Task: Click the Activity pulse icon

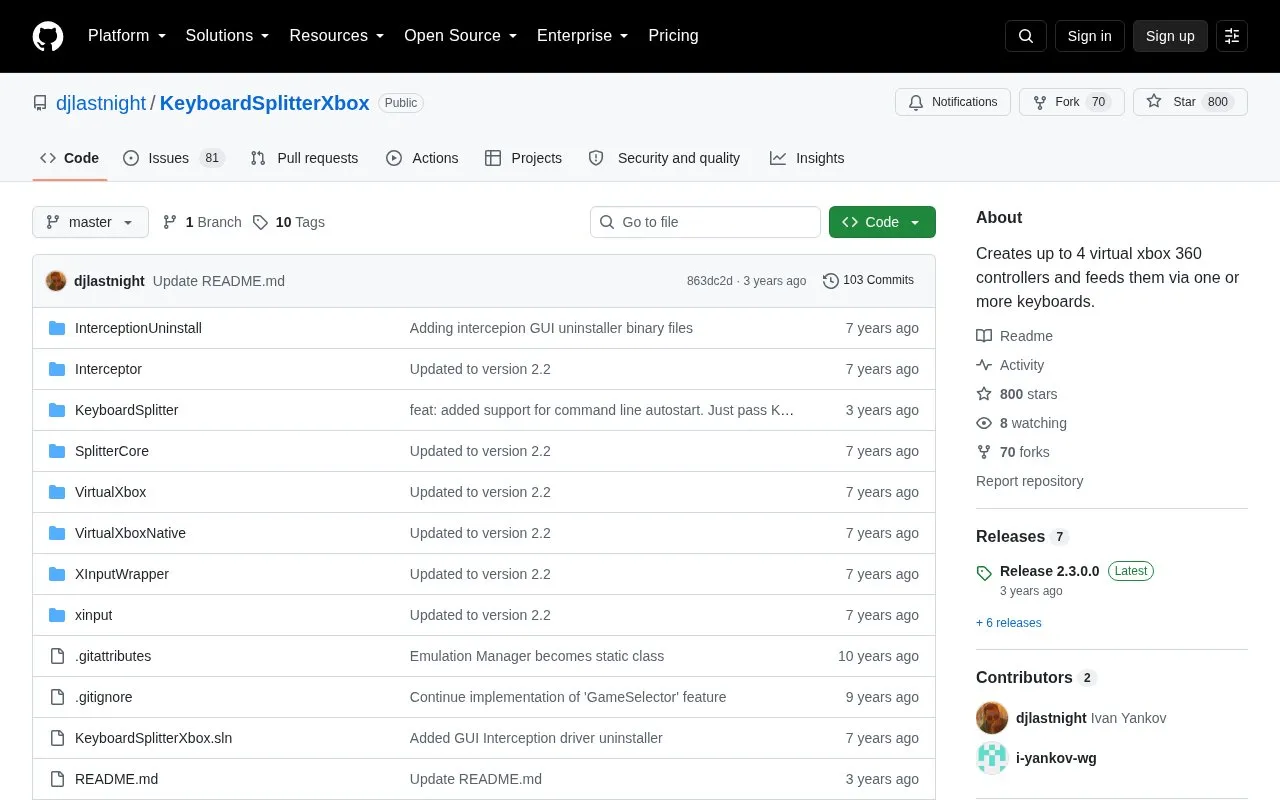Action: (x=984, y=365)
